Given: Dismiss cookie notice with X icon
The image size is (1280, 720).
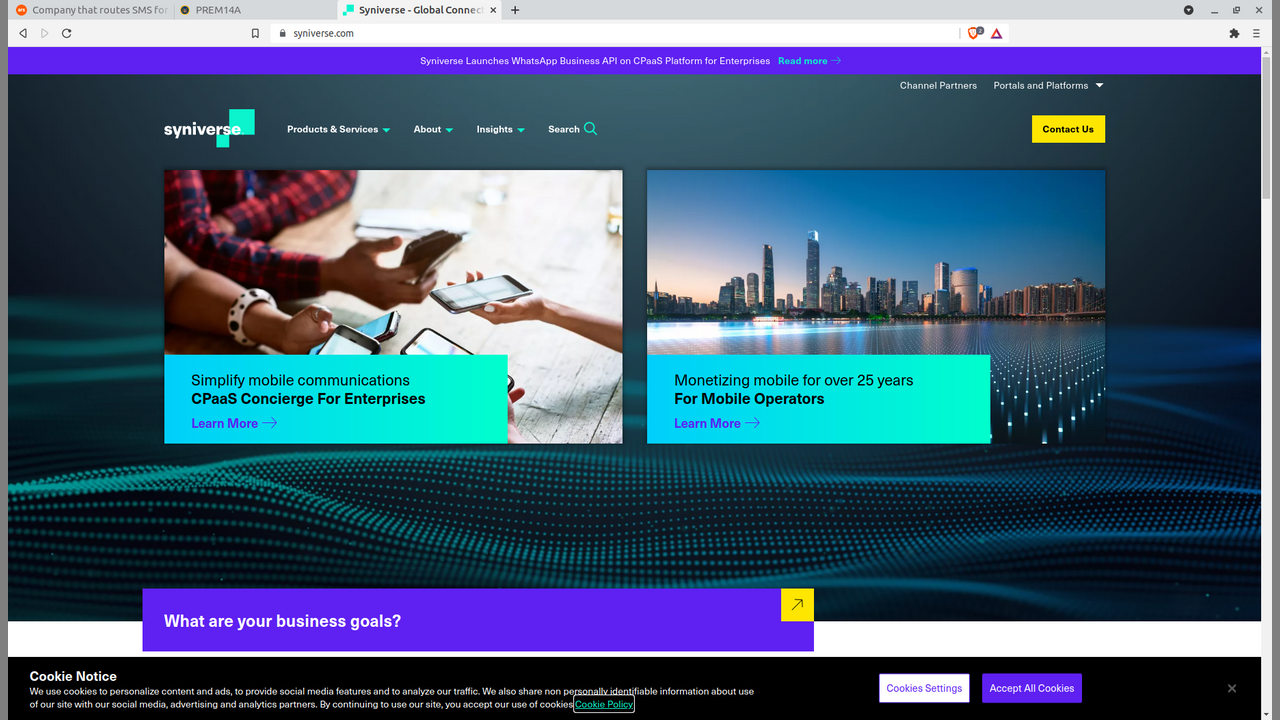Looking at the screenshot, I should pos(1232,688).
